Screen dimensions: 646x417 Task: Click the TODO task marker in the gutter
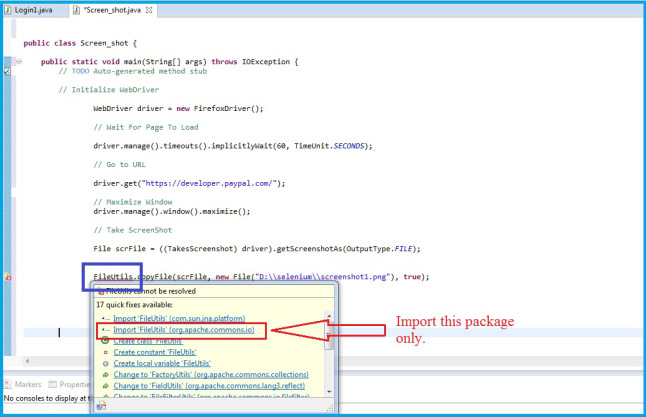coord(7,71)
